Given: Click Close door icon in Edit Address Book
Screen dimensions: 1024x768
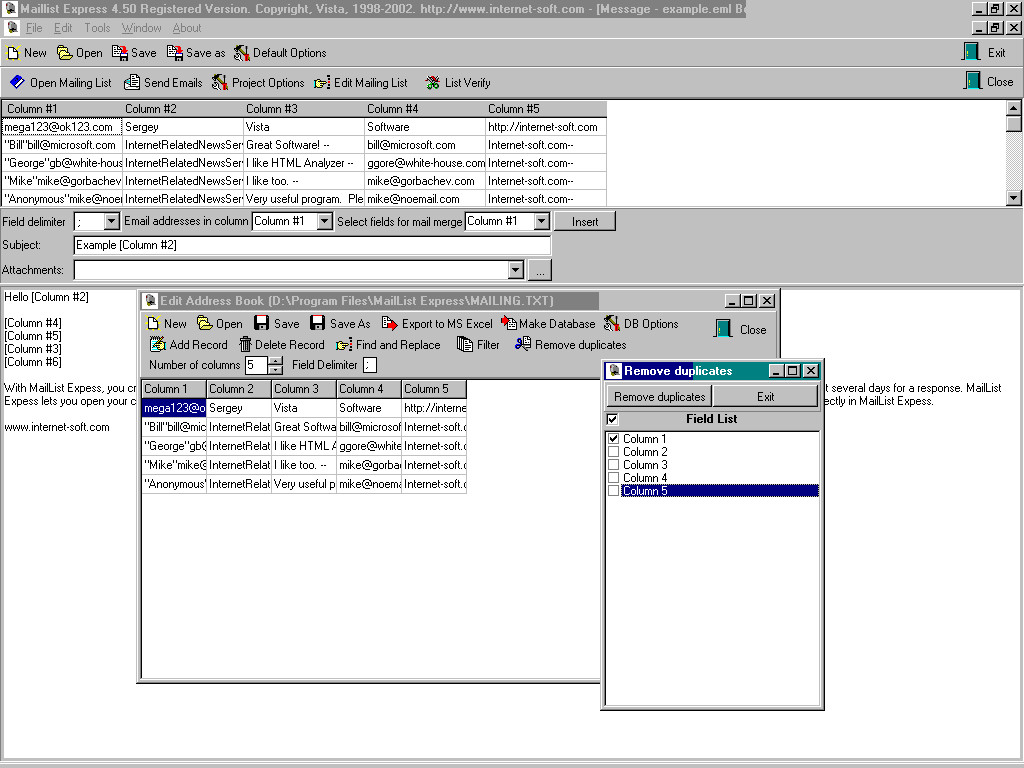Looking at the screenshot, I should pyautogui.click(x=724, y=328).
